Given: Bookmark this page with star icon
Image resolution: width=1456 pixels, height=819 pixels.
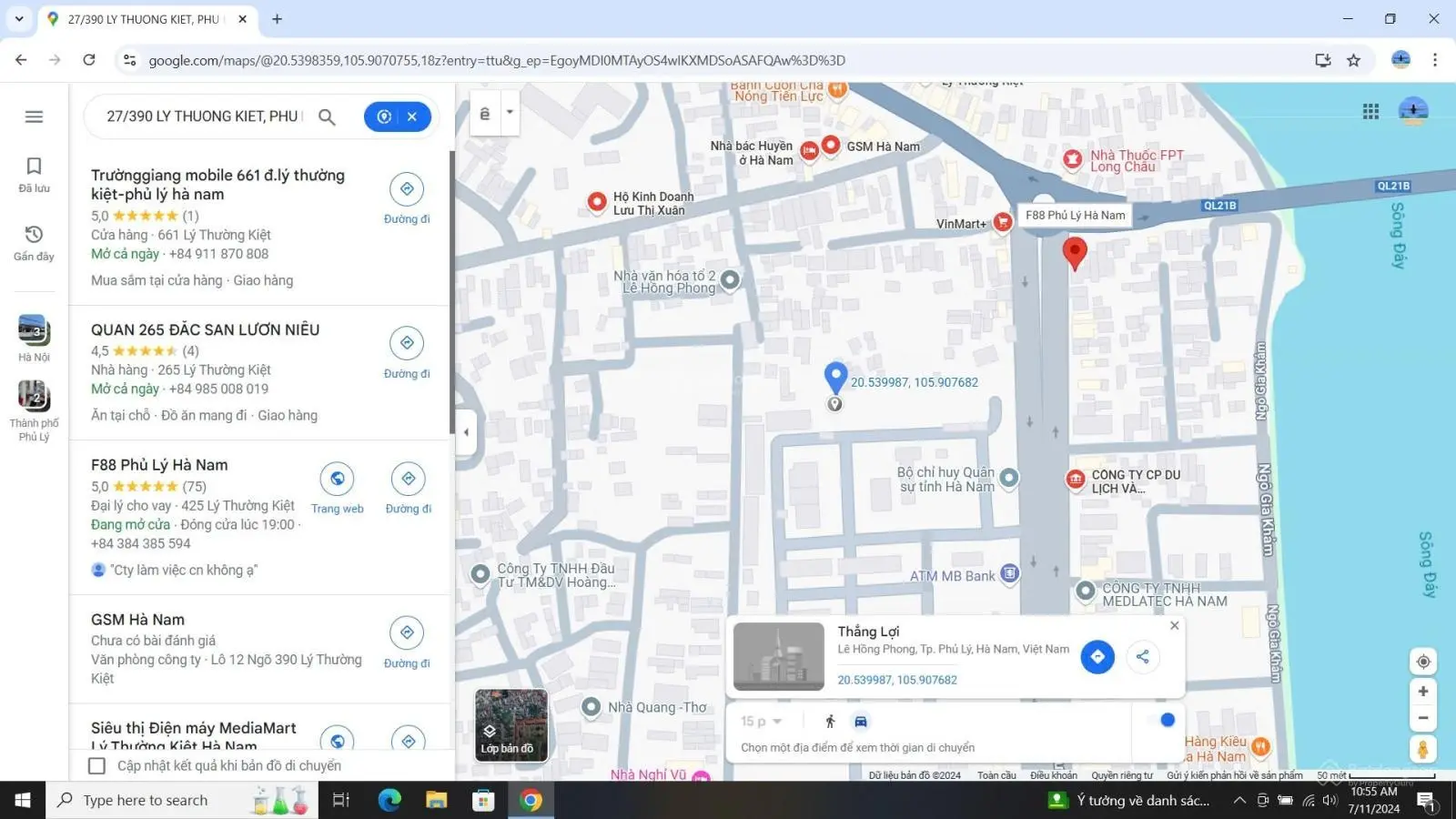Looking at the screenshot, I should pyautogui.click(x=1353, y=60).
